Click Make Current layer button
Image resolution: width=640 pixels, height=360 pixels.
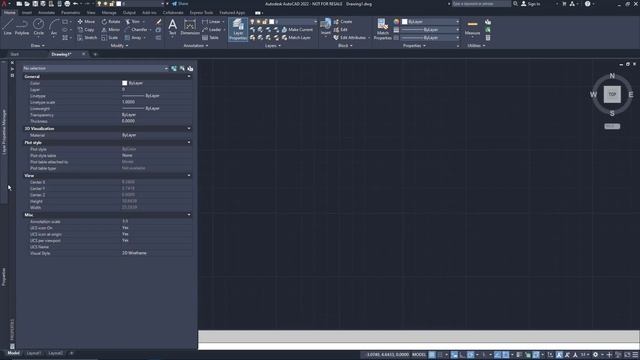[297, 30]
